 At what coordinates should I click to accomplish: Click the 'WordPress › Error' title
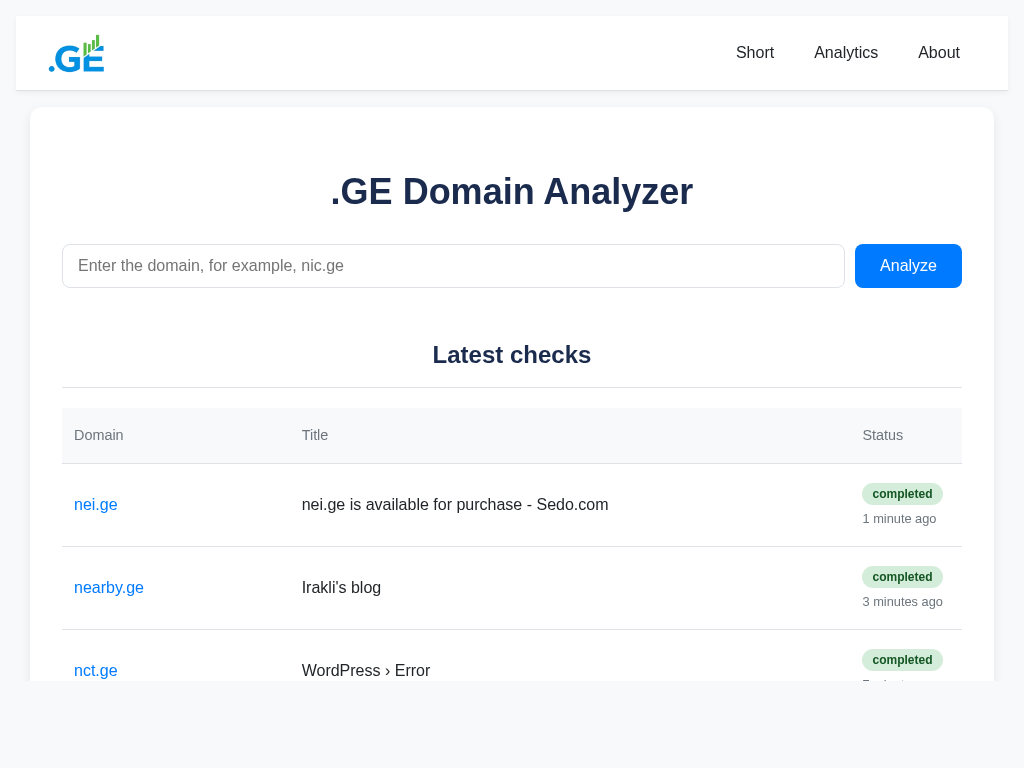[366, 670]
